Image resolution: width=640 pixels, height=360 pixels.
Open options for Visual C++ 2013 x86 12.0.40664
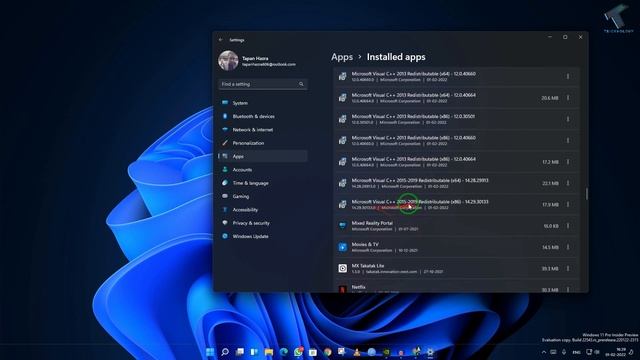tap(568, 162)
